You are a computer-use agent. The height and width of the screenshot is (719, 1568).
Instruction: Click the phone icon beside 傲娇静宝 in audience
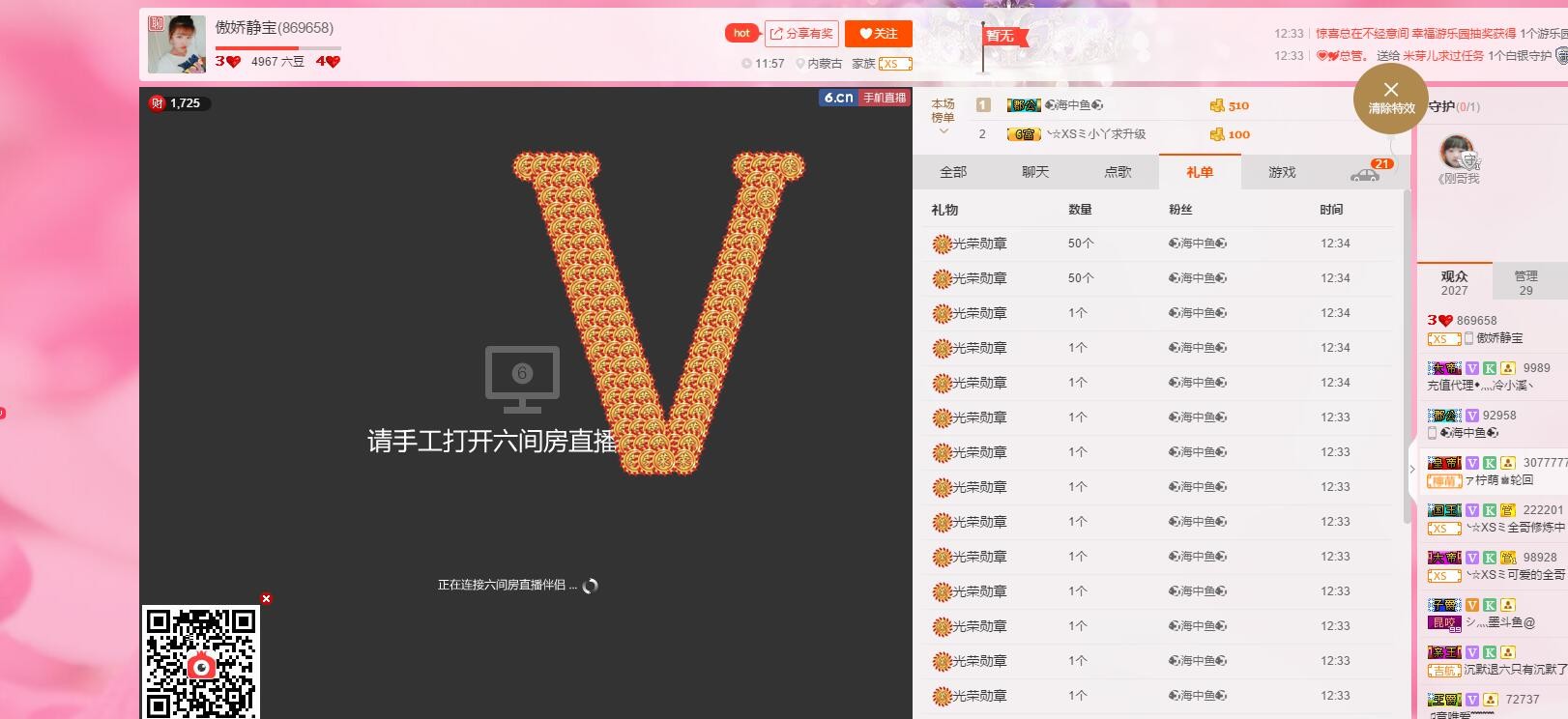1468,338
